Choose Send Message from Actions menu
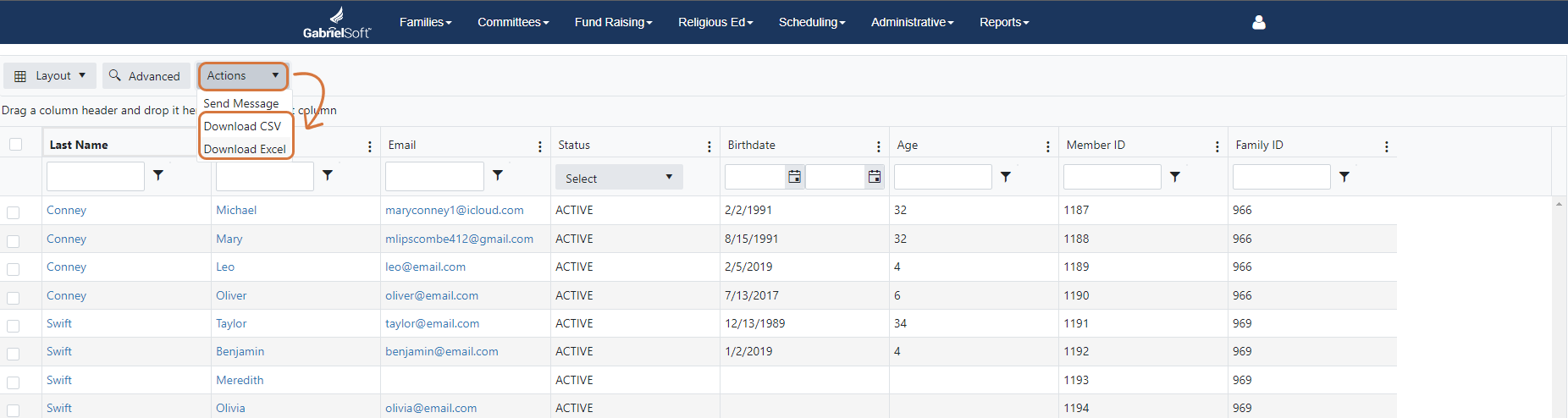Image resolution: width=1568 pixels, height=418 pixels. click(241, 103)
